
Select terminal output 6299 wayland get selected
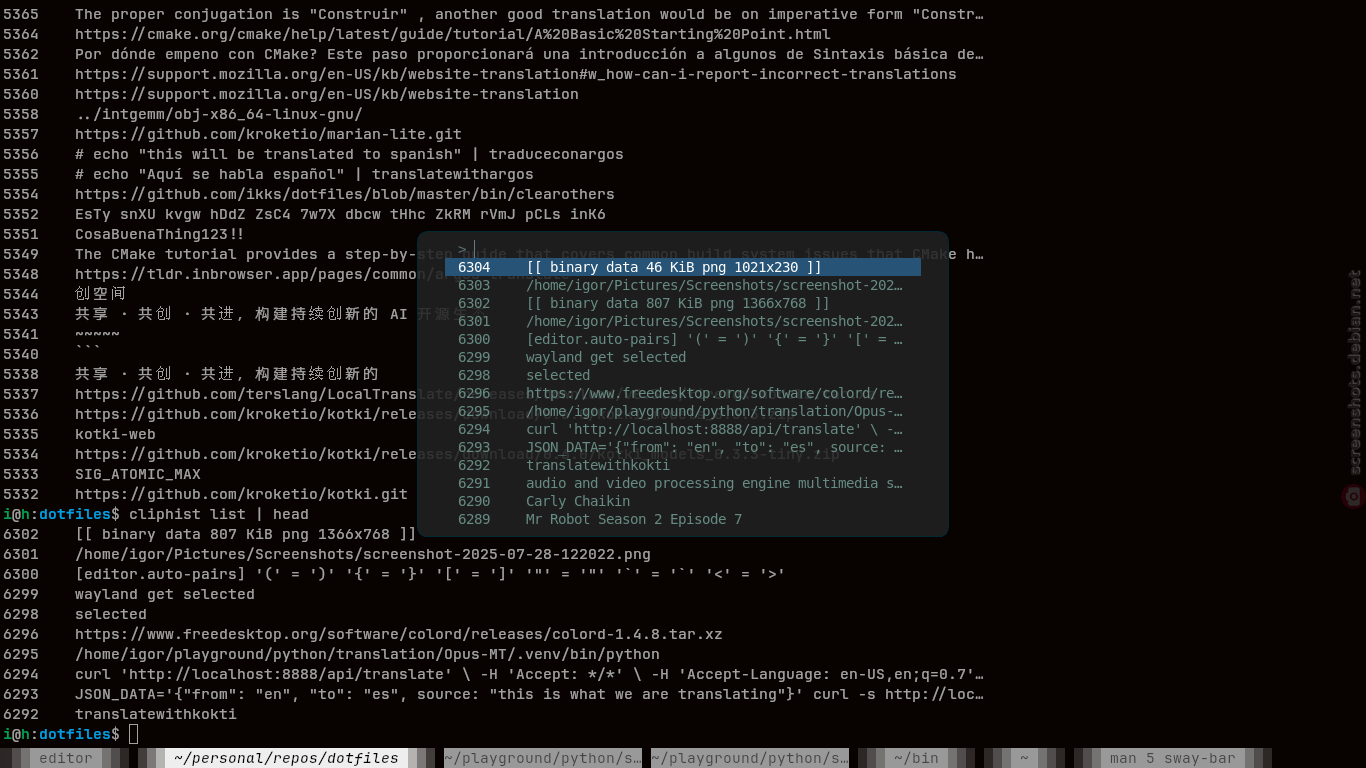click(x=165, y=594)
